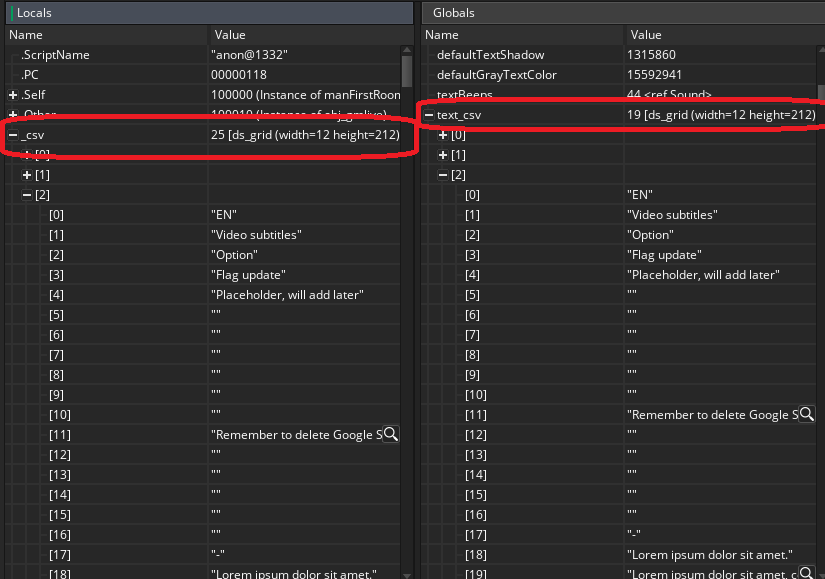Select "Option" value in Globals
Image resolution: width=825 pixels, height=579 pixels.
(x=651, y=235)
